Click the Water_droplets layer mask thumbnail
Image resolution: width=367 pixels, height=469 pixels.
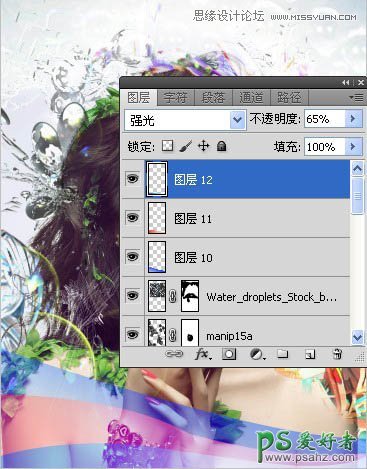point(190,296)
